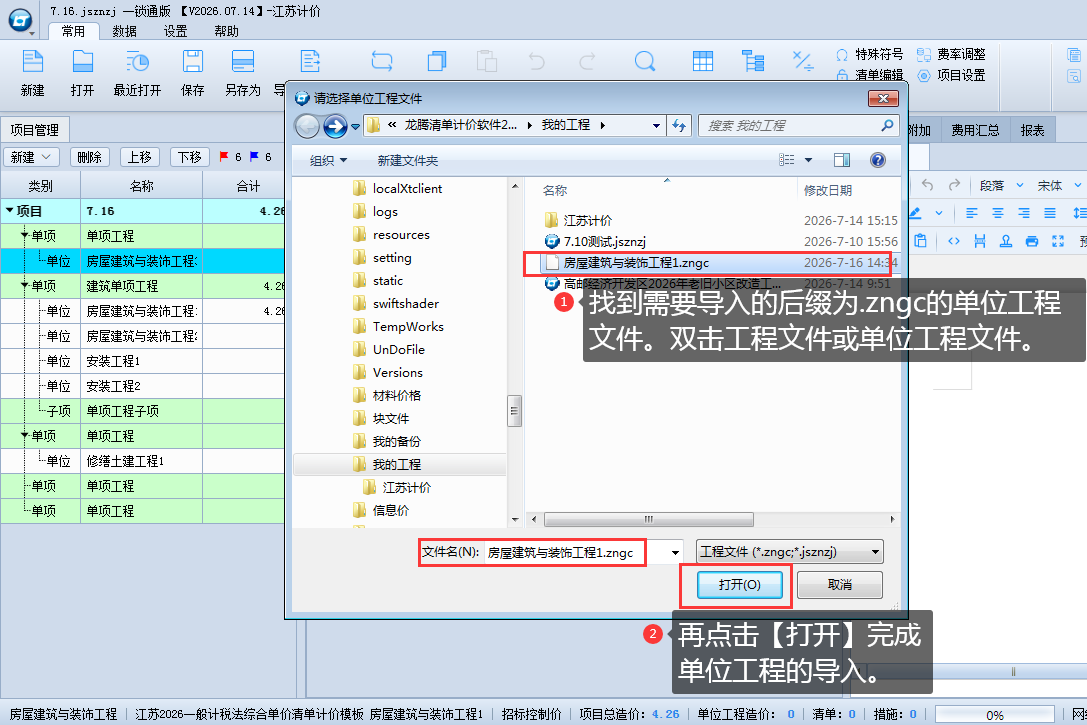This screenshot has width=1087, height=725.
Task: Click the 打开 (Open) icon in ribbon
Action: click(82, 62)
